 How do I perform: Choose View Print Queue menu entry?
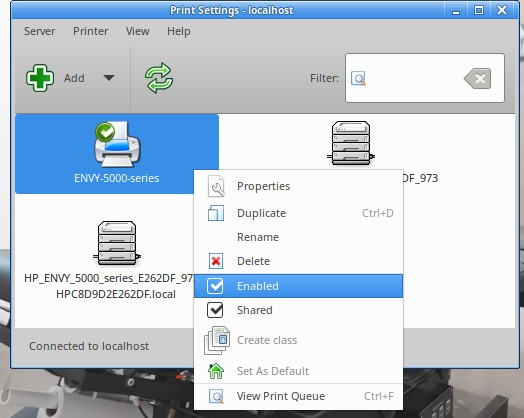pyautogui.click(x=298, y=396)
